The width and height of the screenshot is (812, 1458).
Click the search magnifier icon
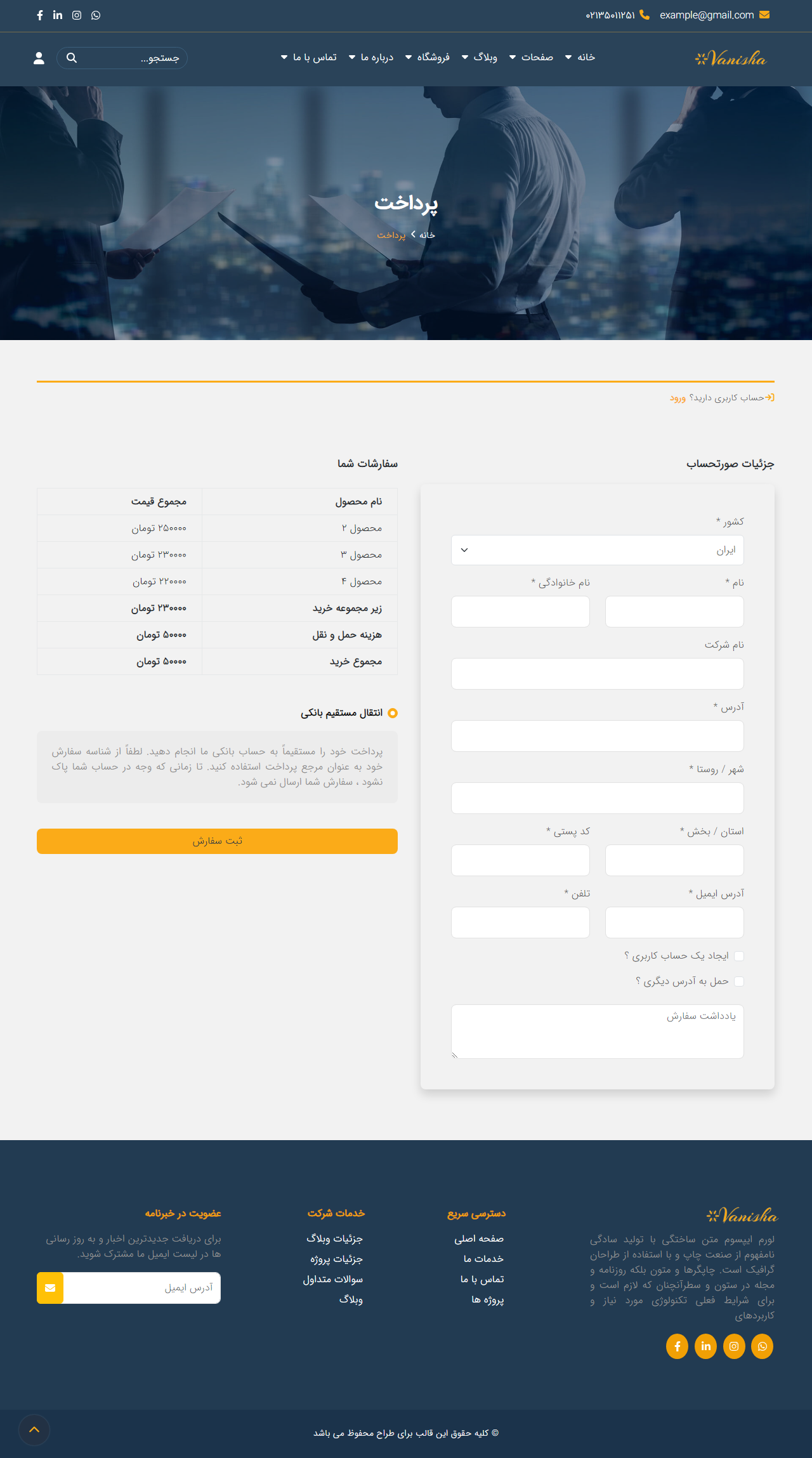(72, 58)
